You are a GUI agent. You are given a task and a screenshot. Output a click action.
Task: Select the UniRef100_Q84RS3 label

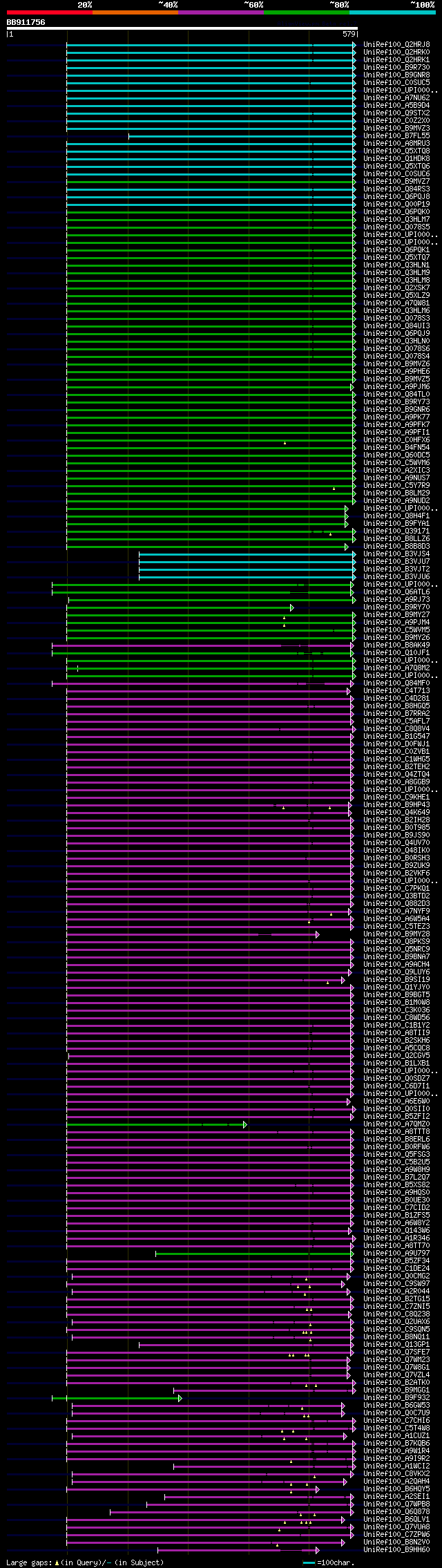[396, 189]
